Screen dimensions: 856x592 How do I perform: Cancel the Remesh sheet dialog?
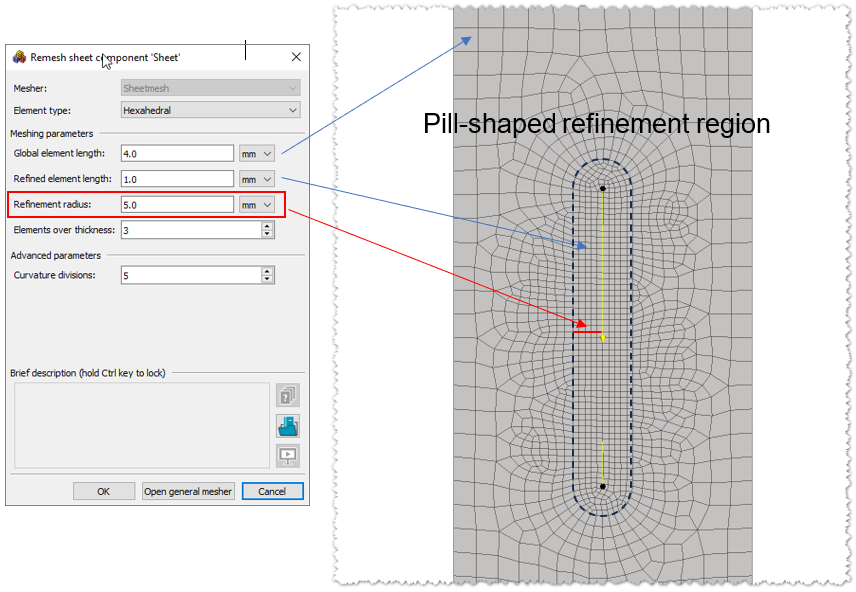pos(272,491)
